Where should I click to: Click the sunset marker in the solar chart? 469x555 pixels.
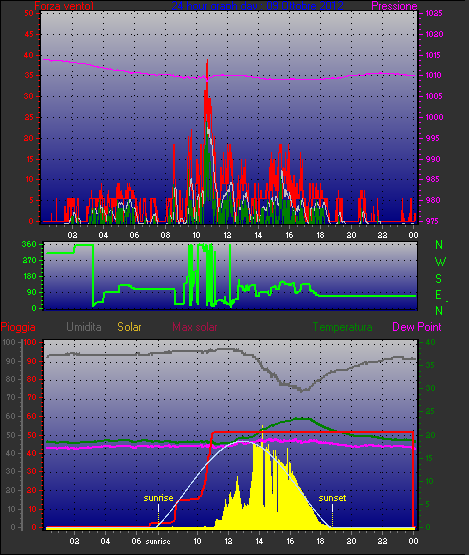[332, 498]
